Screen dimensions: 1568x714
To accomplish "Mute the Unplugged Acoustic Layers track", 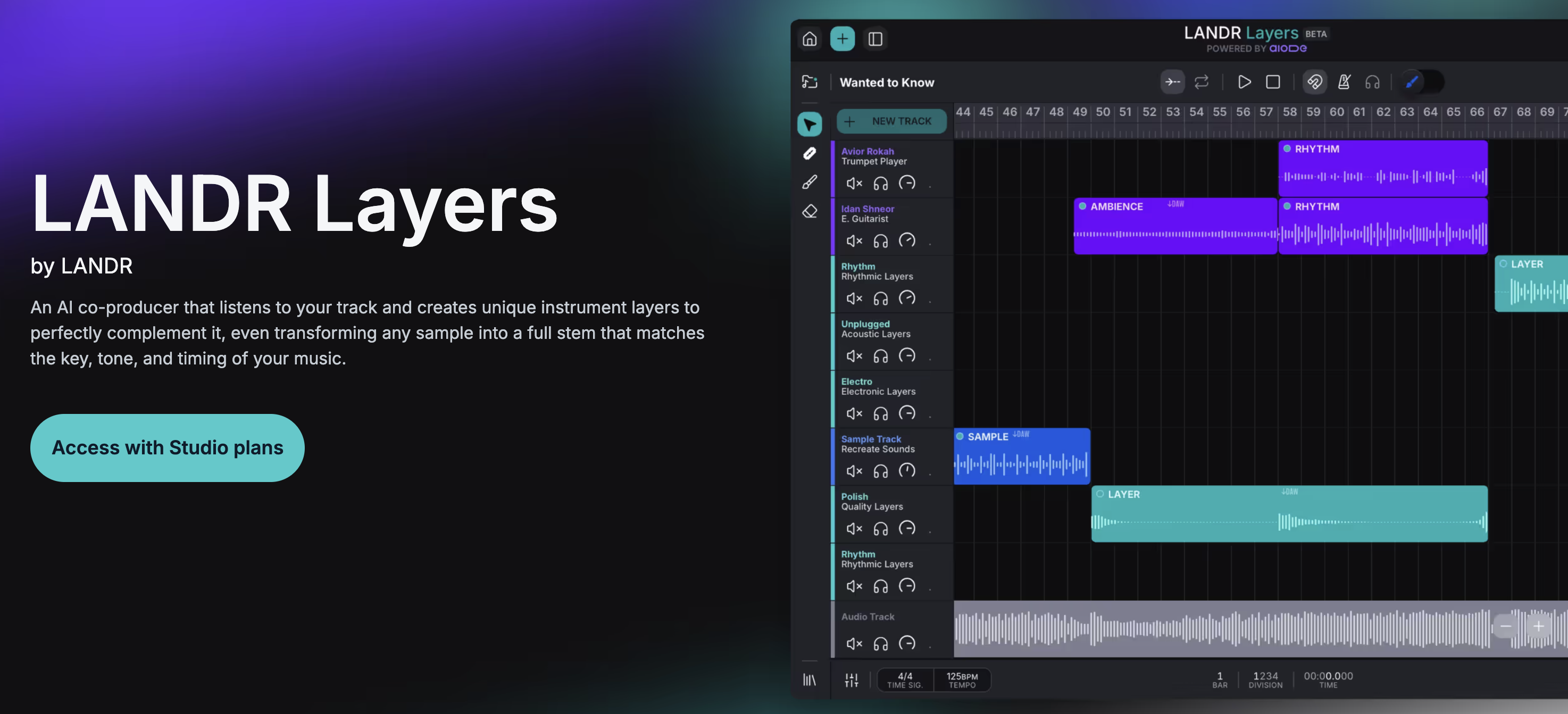I will (854, 356).
